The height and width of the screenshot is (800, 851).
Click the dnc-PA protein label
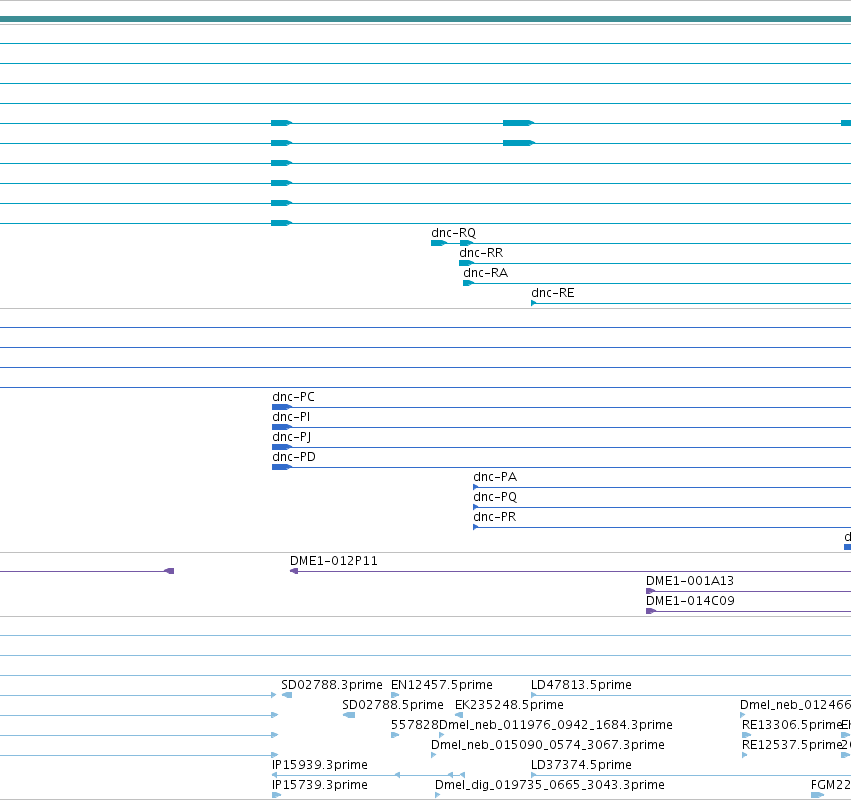pos(495,477)
